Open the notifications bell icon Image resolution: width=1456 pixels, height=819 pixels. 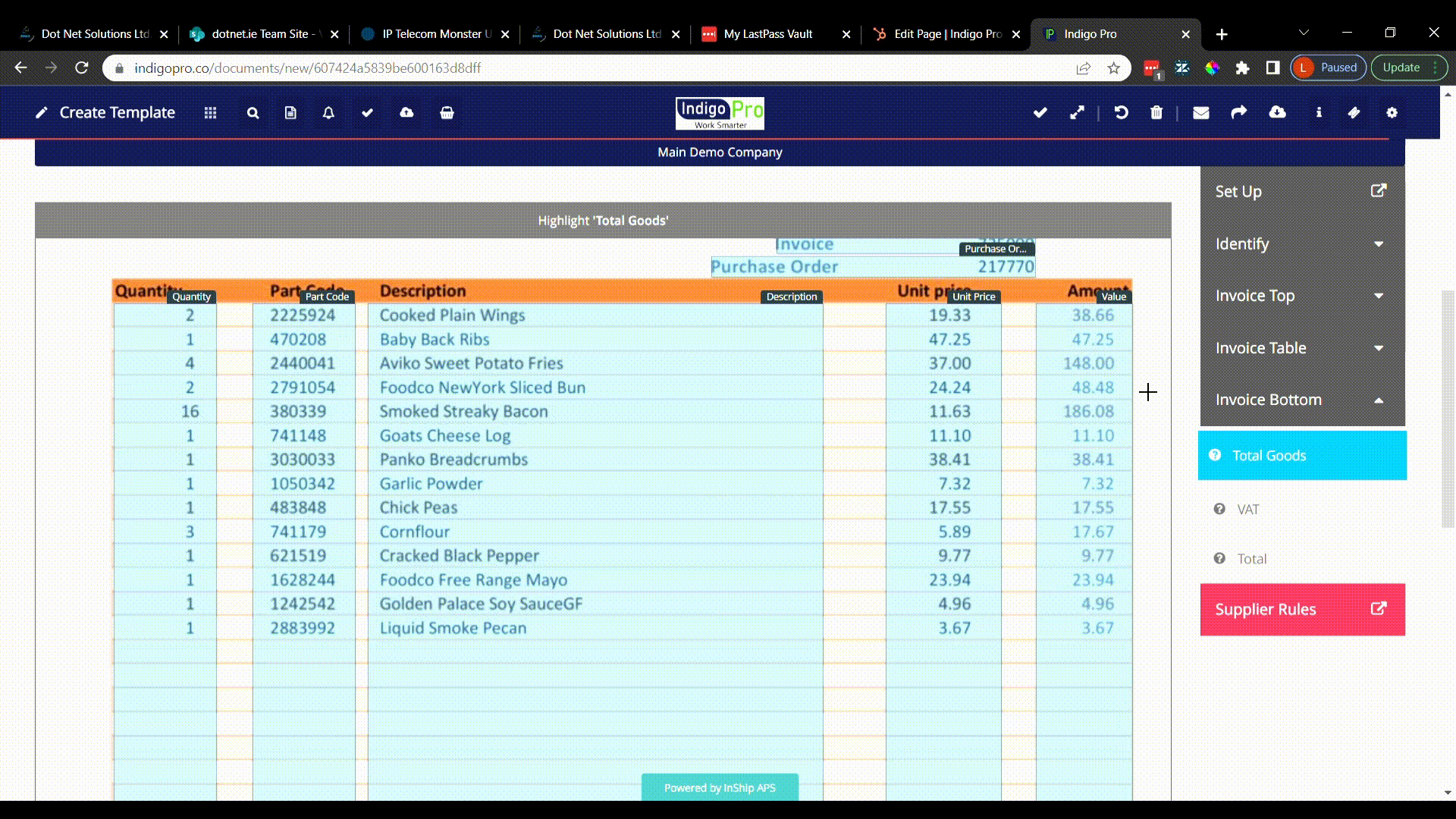[328, 112]
